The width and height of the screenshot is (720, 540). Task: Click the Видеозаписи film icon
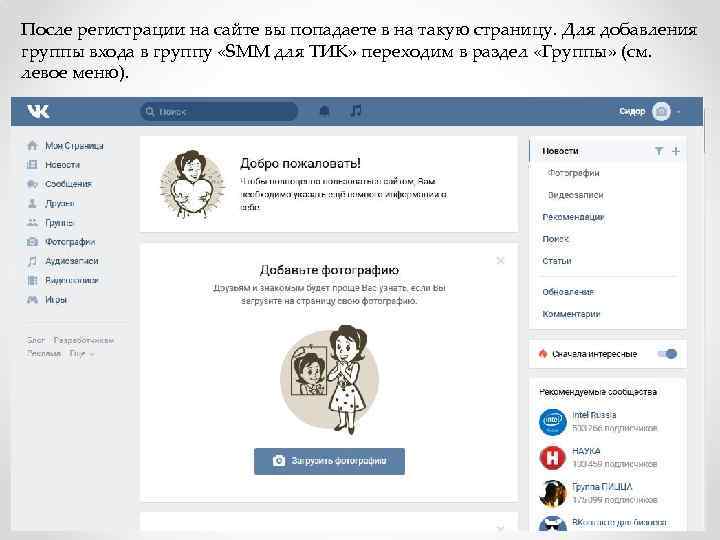click(32, 280)
